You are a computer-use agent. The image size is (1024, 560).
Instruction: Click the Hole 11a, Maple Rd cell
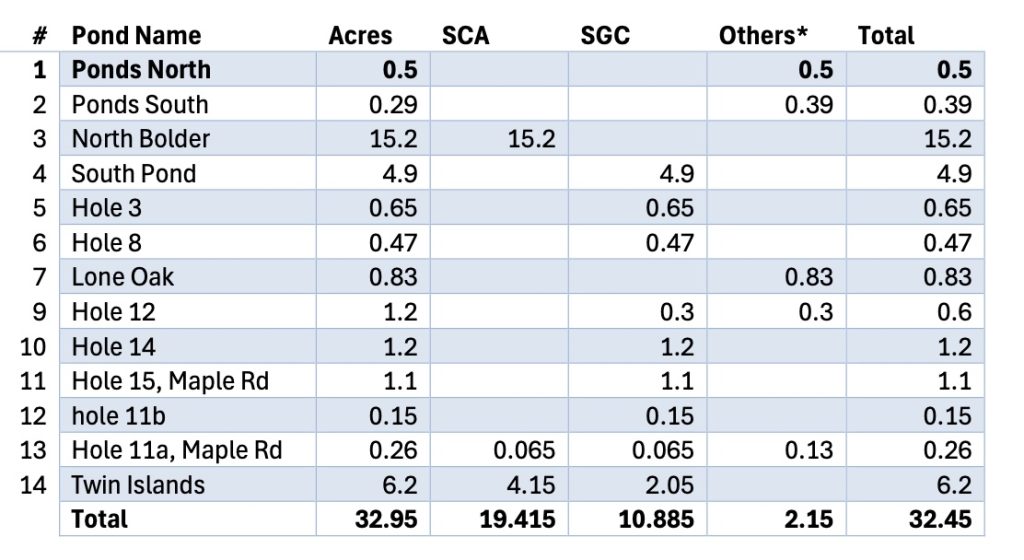(176, 450)
